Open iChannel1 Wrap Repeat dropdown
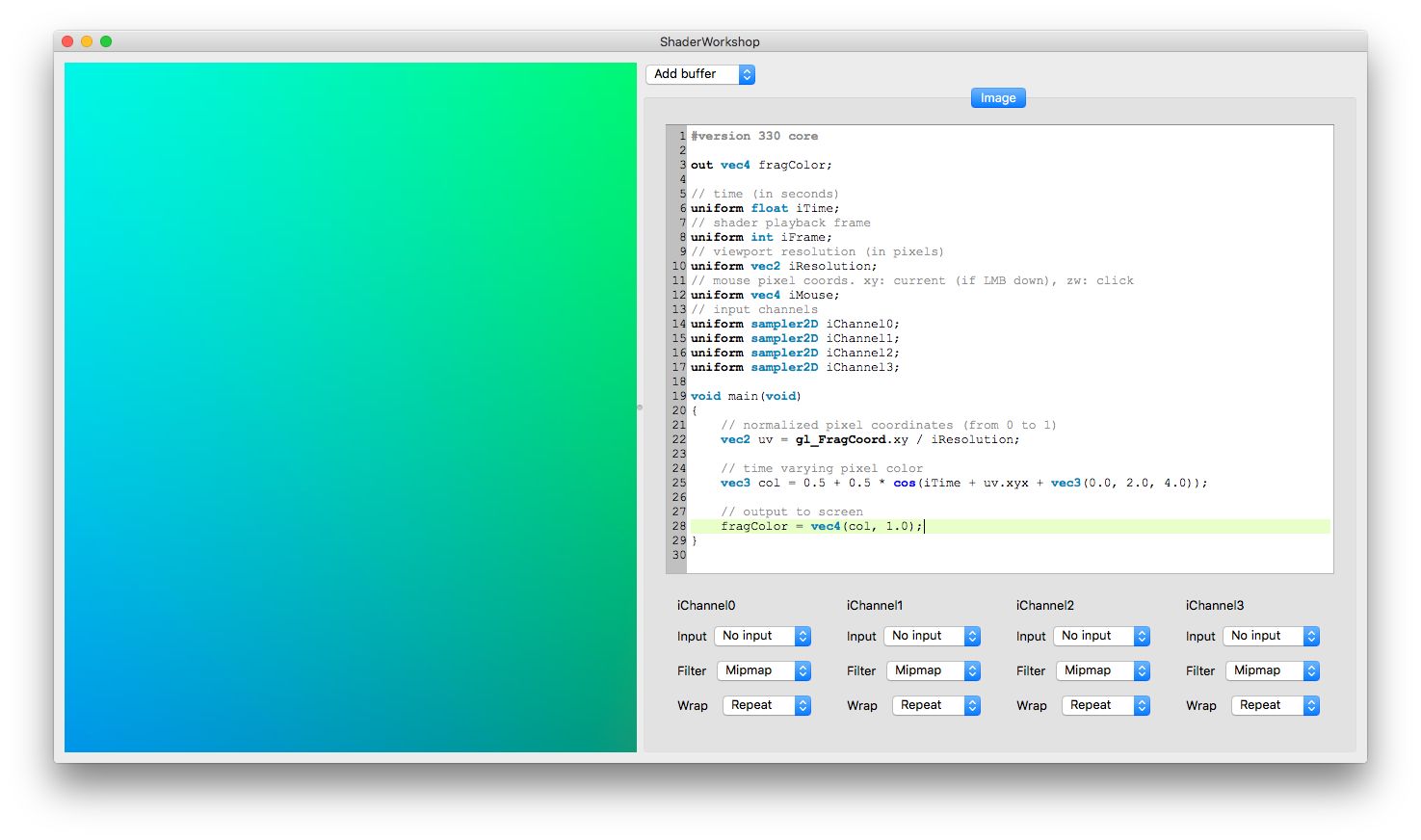Image resolution: width=1421 pixels, height=840 pixels. (936, 705)
